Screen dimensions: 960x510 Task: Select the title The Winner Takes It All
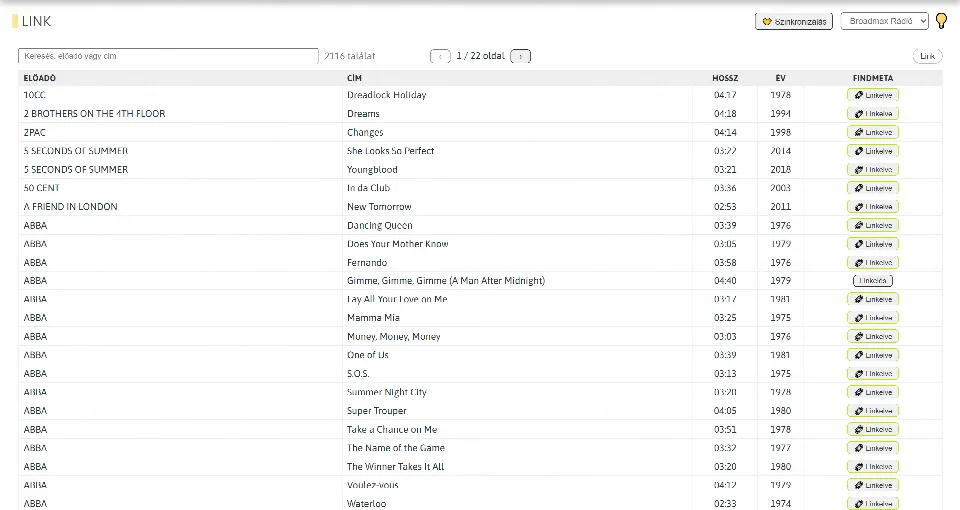[396, 467]
